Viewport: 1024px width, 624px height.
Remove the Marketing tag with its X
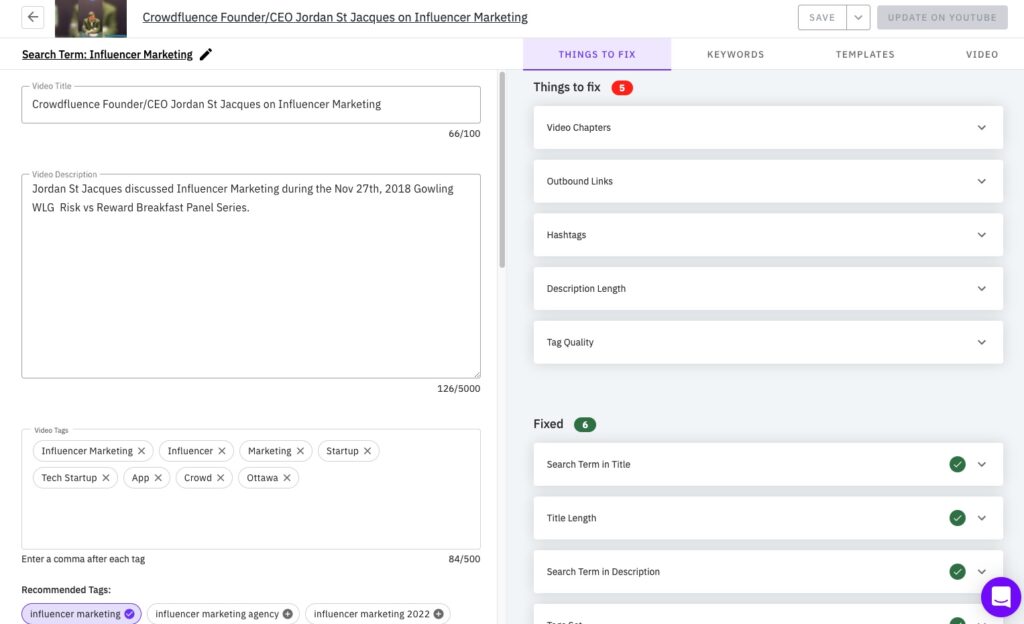pos(300,451)
